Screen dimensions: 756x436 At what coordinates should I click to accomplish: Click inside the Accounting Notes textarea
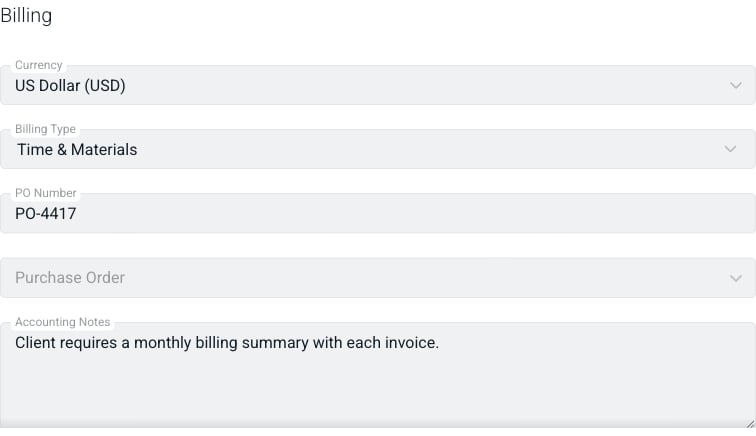click(378, 375)
